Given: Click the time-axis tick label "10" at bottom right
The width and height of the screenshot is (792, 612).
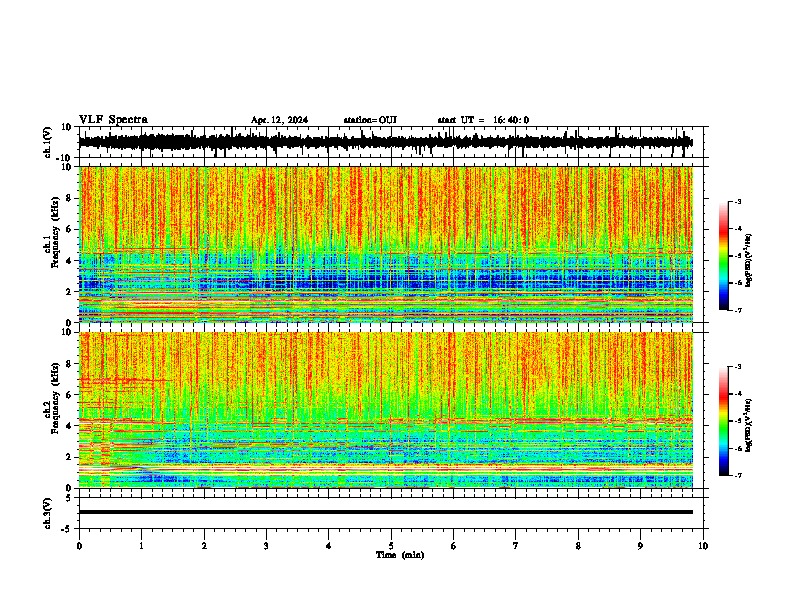Looking at the screenshot, I should 703,546.
